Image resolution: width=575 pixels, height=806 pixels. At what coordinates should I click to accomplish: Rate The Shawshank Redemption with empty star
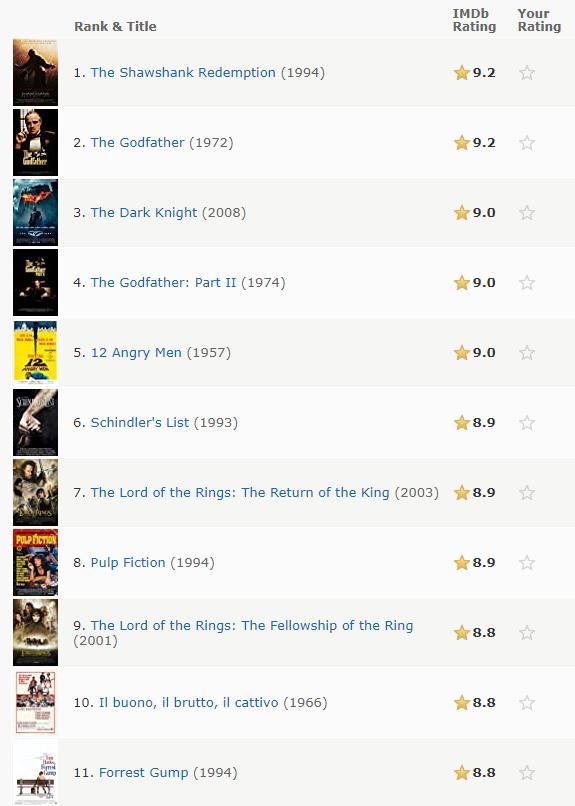pyautogui.click(x=527, y=72)
